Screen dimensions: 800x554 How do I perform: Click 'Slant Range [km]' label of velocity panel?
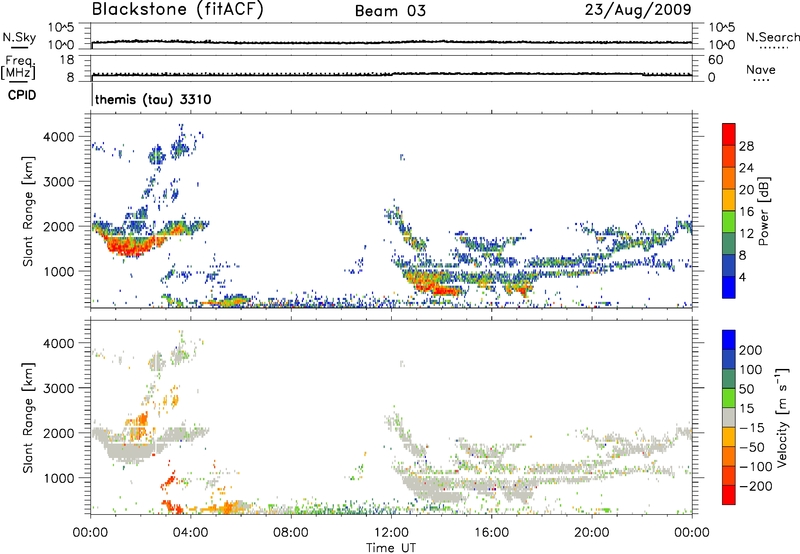point(28,417)
